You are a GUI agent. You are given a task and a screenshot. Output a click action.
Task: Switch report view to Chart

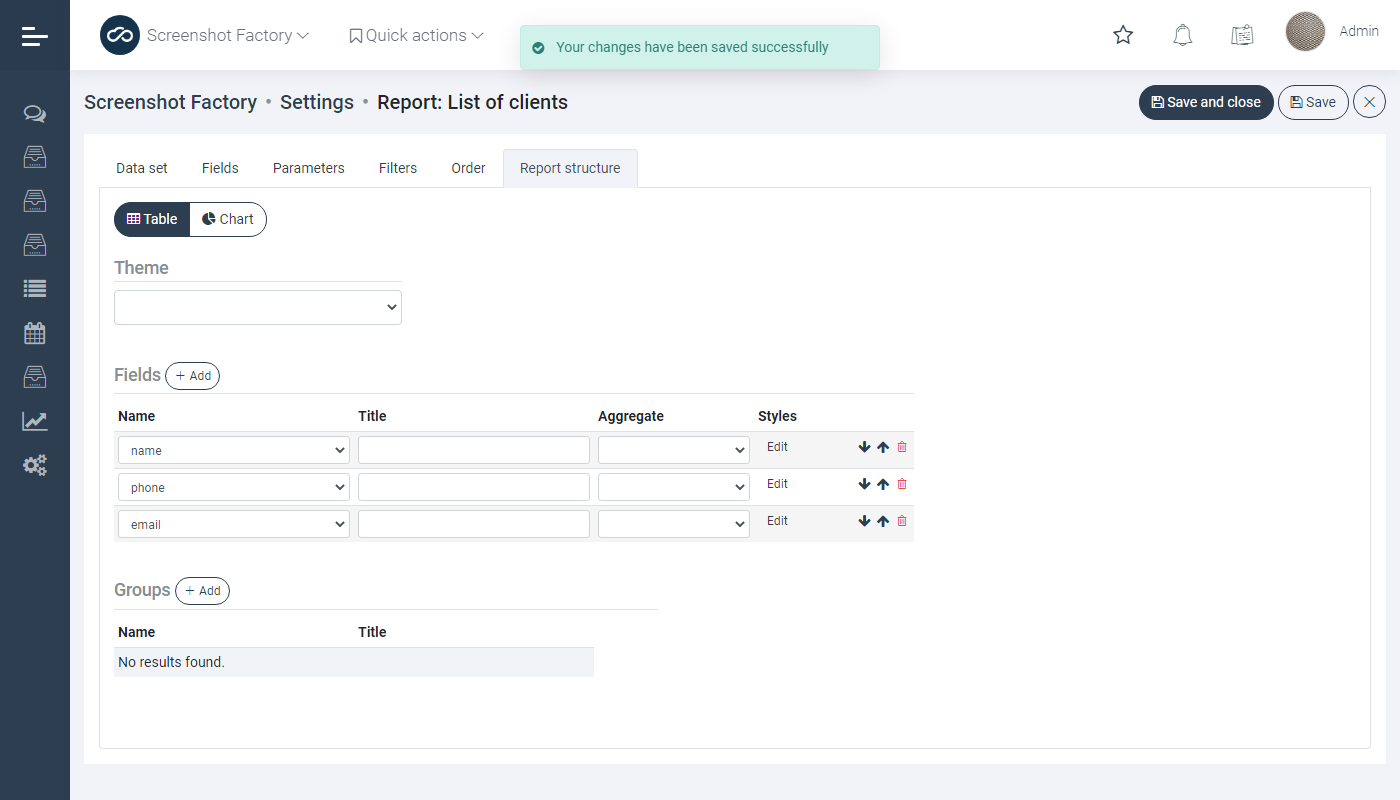pos(228,219)
